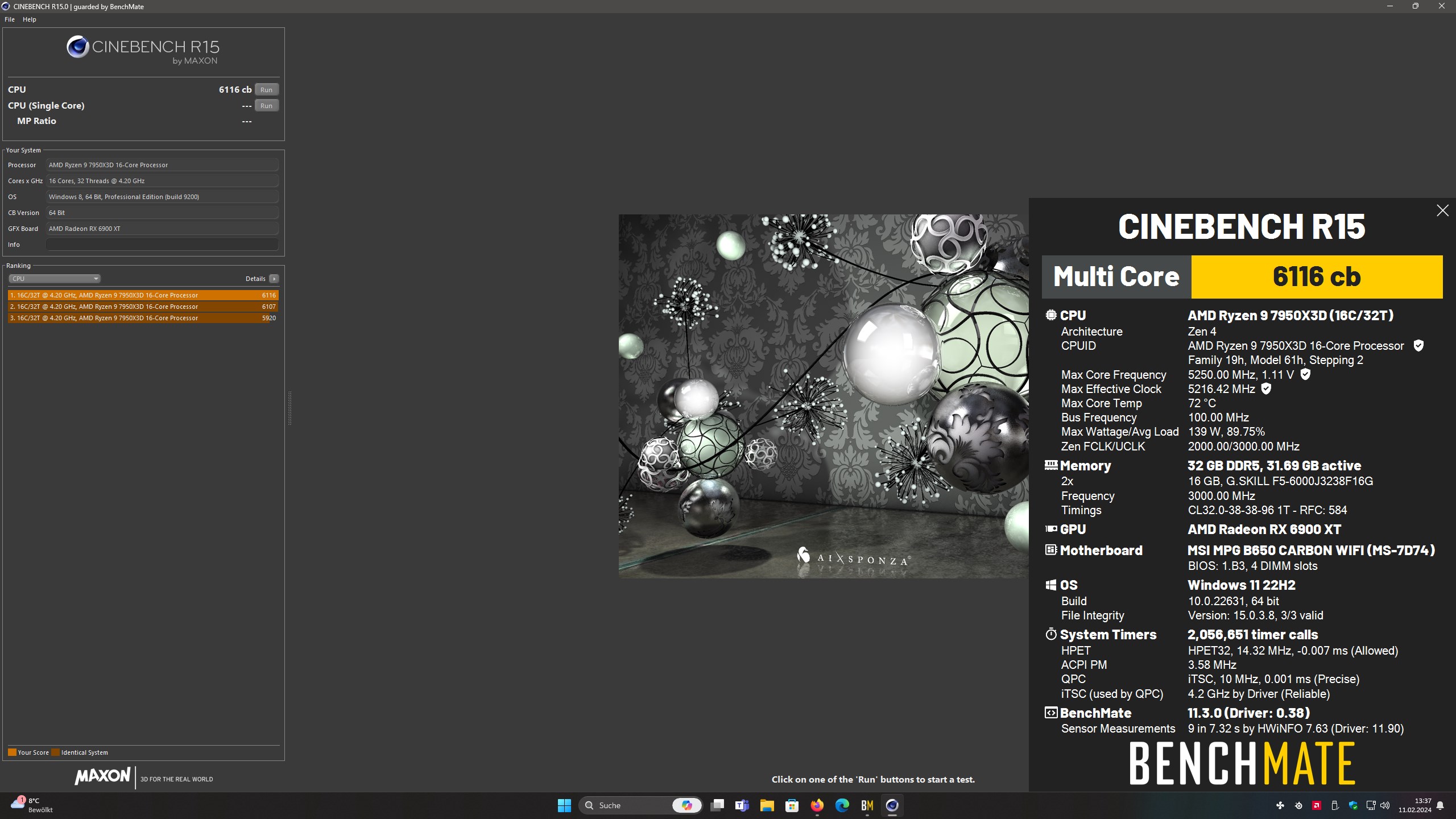Image resolution: width=1456 pixels, height=819 pixels.
Task: Click the CPU chip icon in BenchMate
Action: pos(1051,315)
